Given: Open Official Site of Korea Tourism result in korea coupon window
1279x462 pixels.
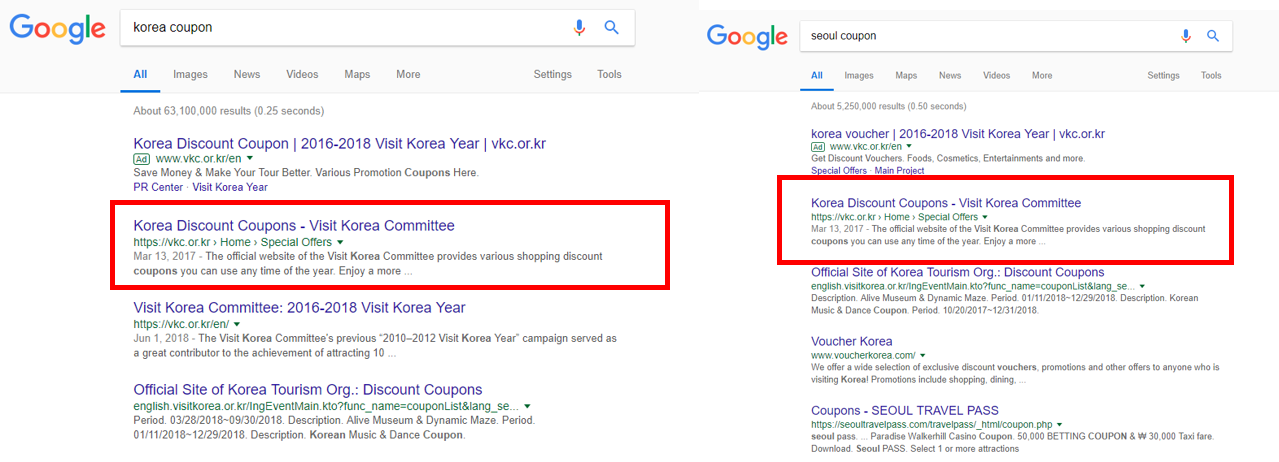Looking at the screenshot, I should tap(308, 389).
